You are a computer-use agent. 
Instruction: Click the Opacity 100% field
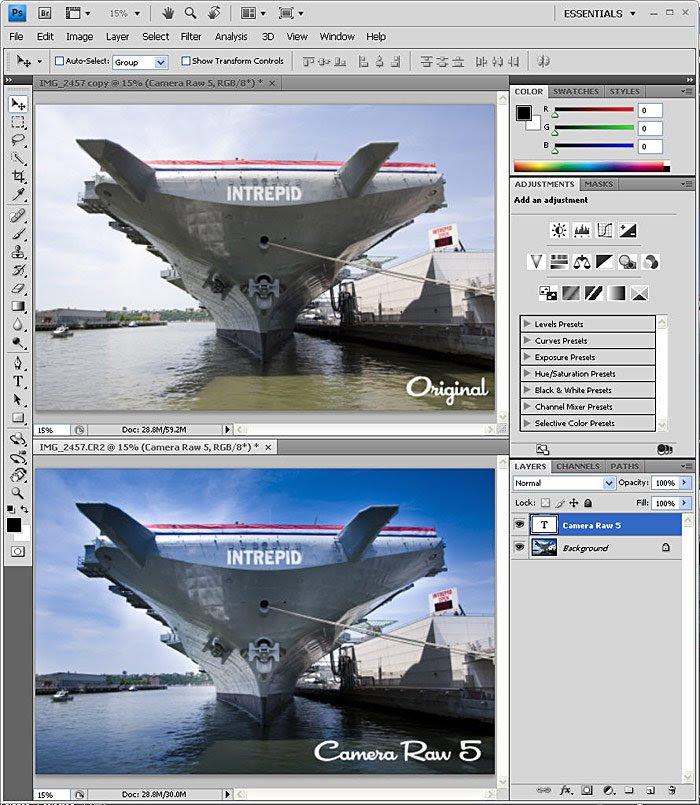(665, 483)
